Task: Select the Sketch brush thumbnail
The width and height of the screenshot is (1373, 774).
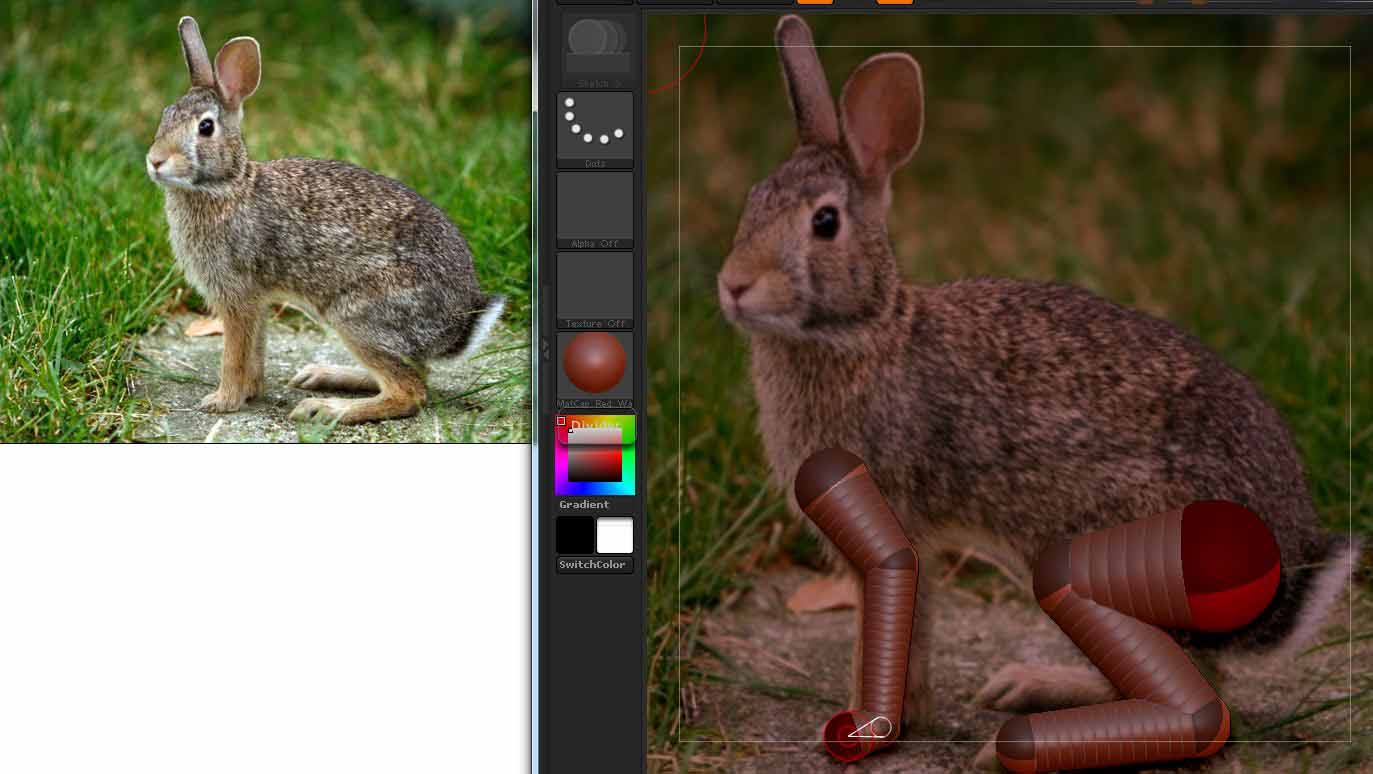Action: [x=595, y=45]
